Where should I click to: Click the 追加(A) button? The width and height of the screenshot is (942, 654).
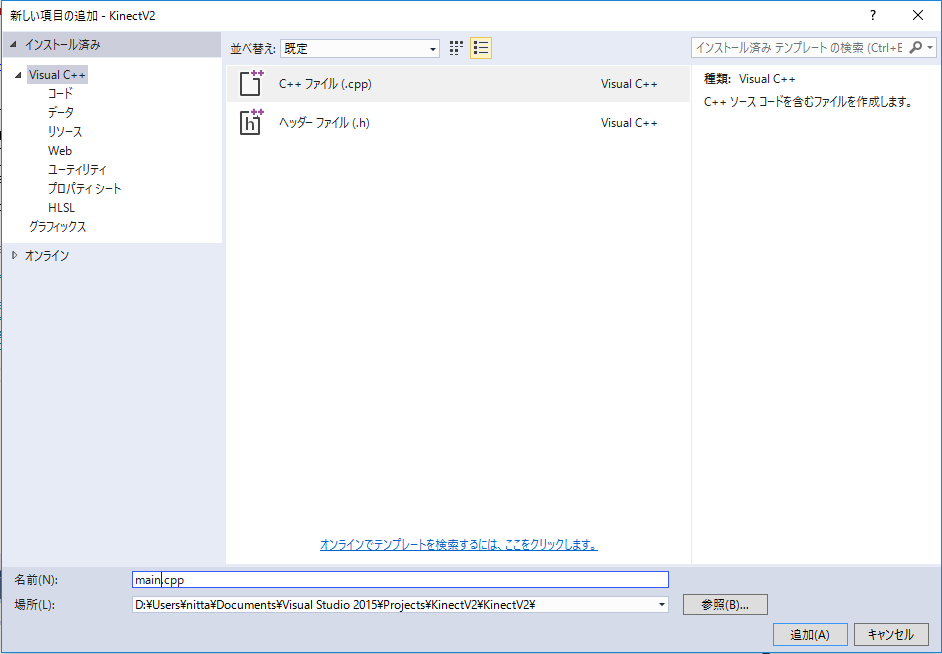click(810, 634)
